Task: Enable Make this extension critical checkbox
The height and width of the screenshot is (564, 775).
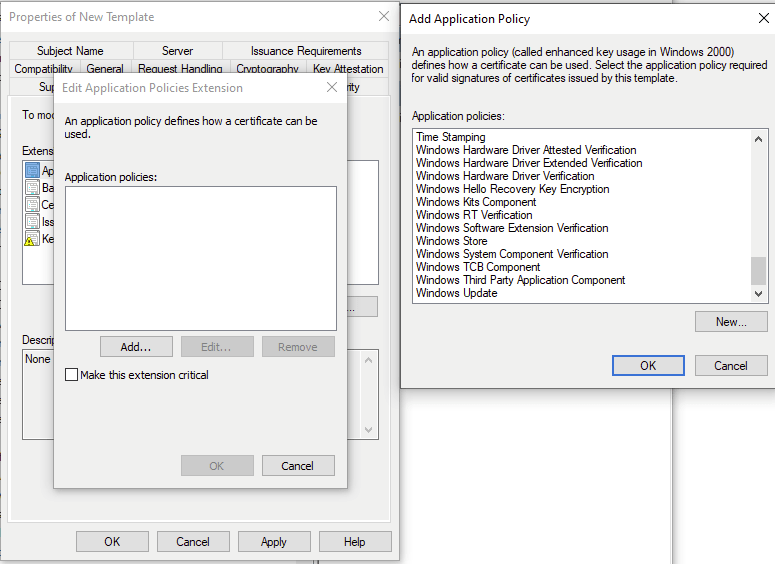Action: (x=71, y=375)
